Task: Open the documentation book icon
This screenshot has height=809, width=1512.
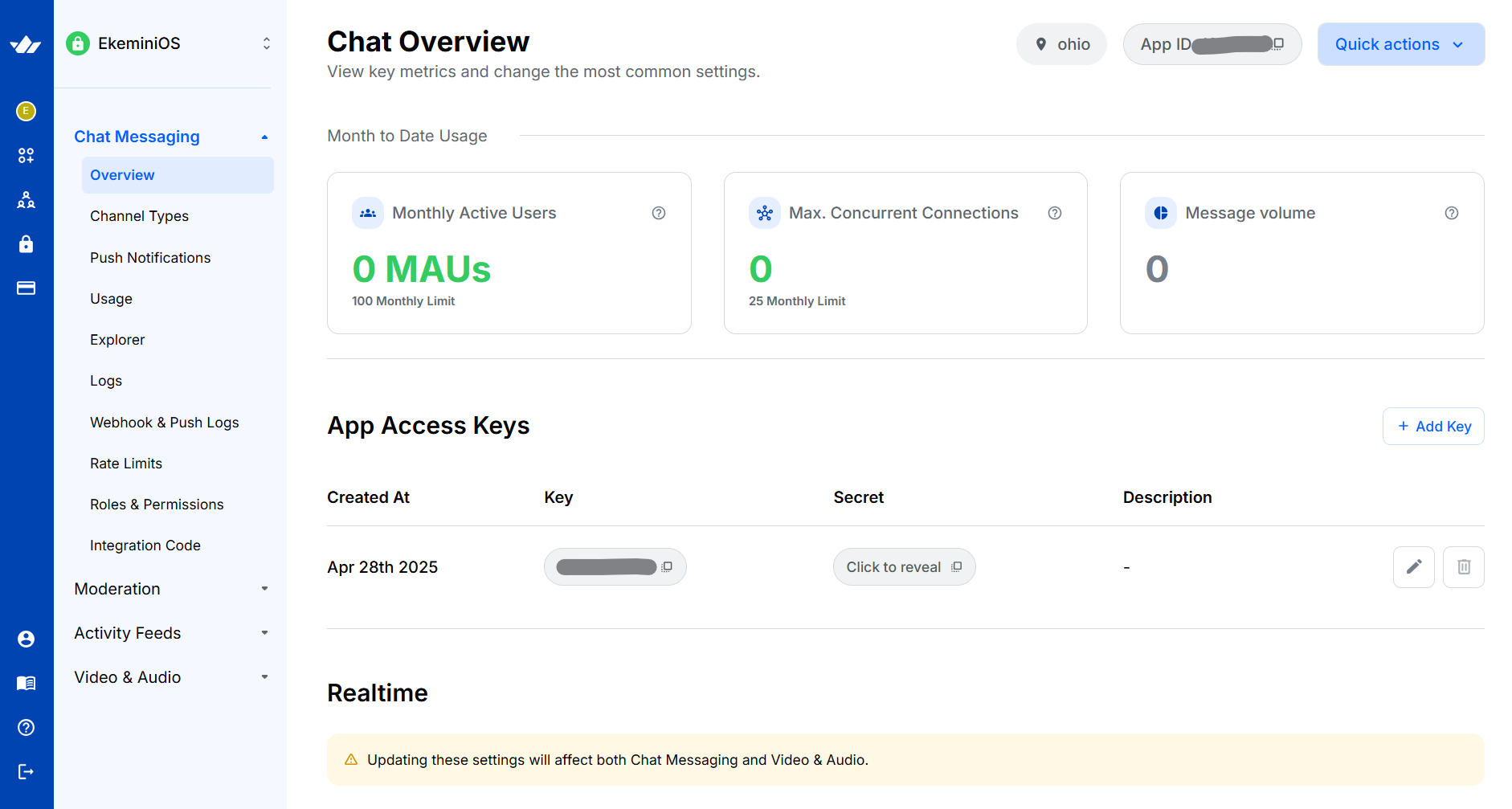Action: [x=27, y=683]
